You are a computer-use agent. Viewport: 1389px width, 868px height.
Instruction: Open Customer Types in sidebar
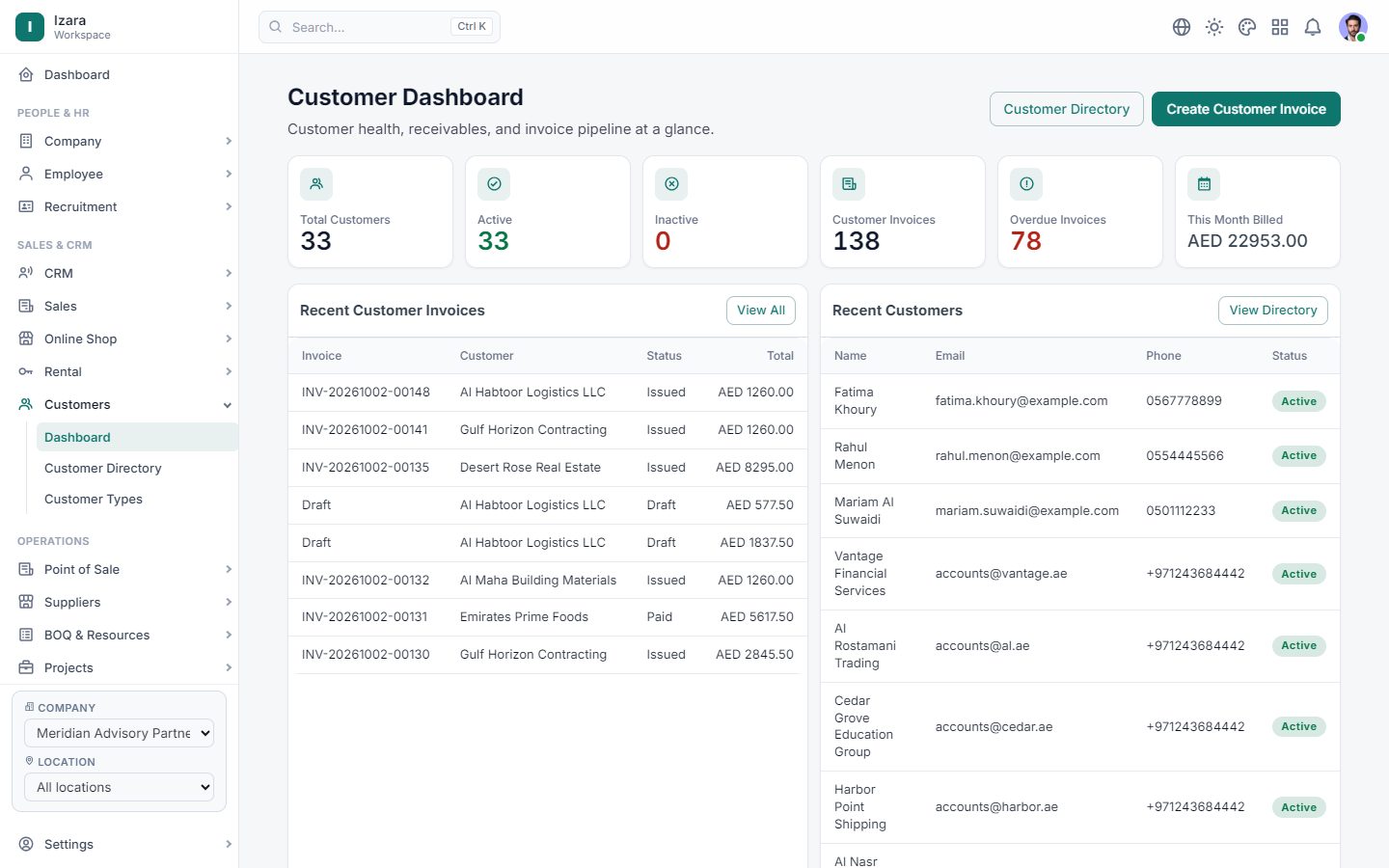(94, 499)
